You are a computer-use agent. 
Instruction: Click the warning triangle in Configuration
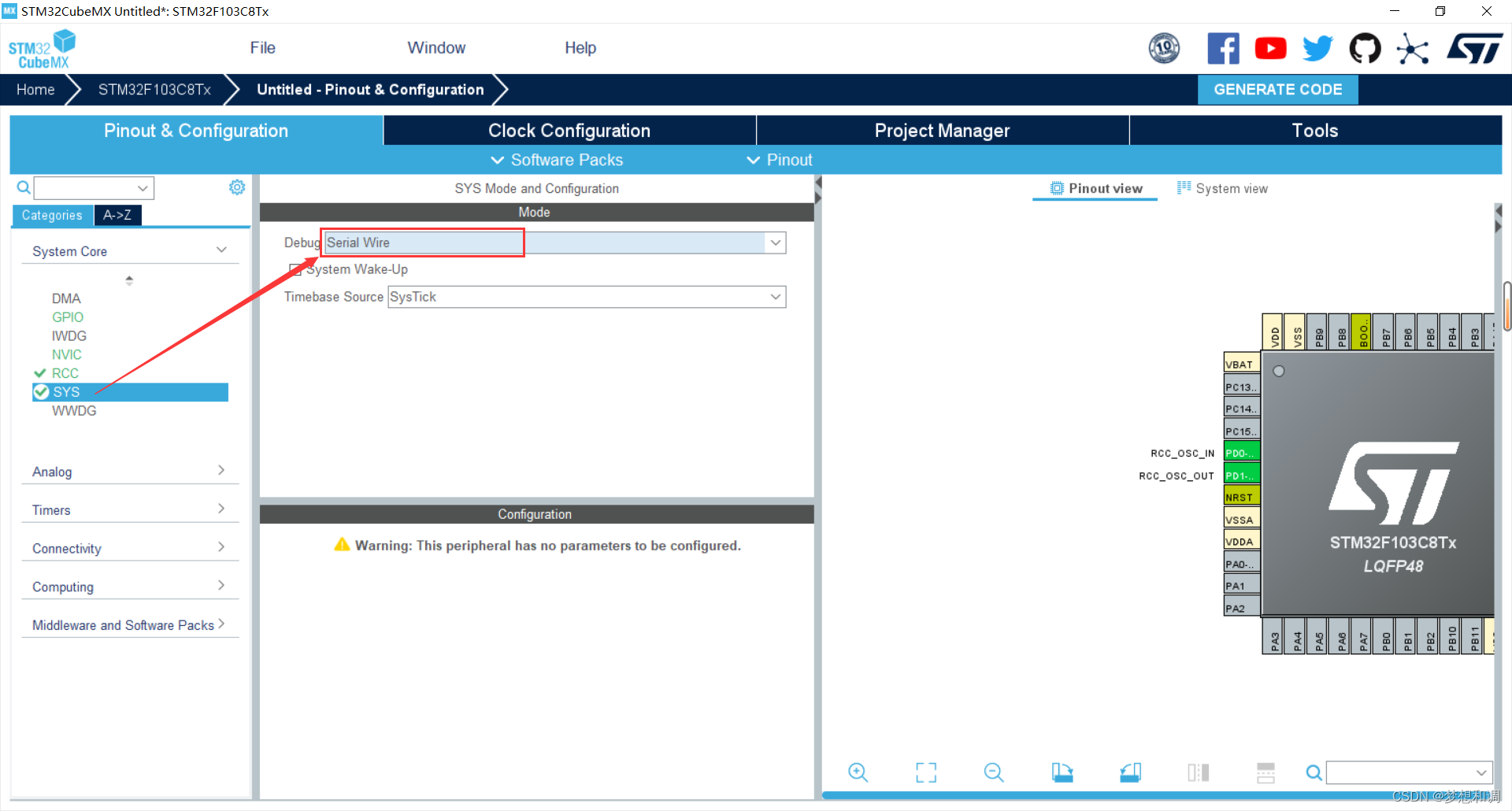coord(342,545)
